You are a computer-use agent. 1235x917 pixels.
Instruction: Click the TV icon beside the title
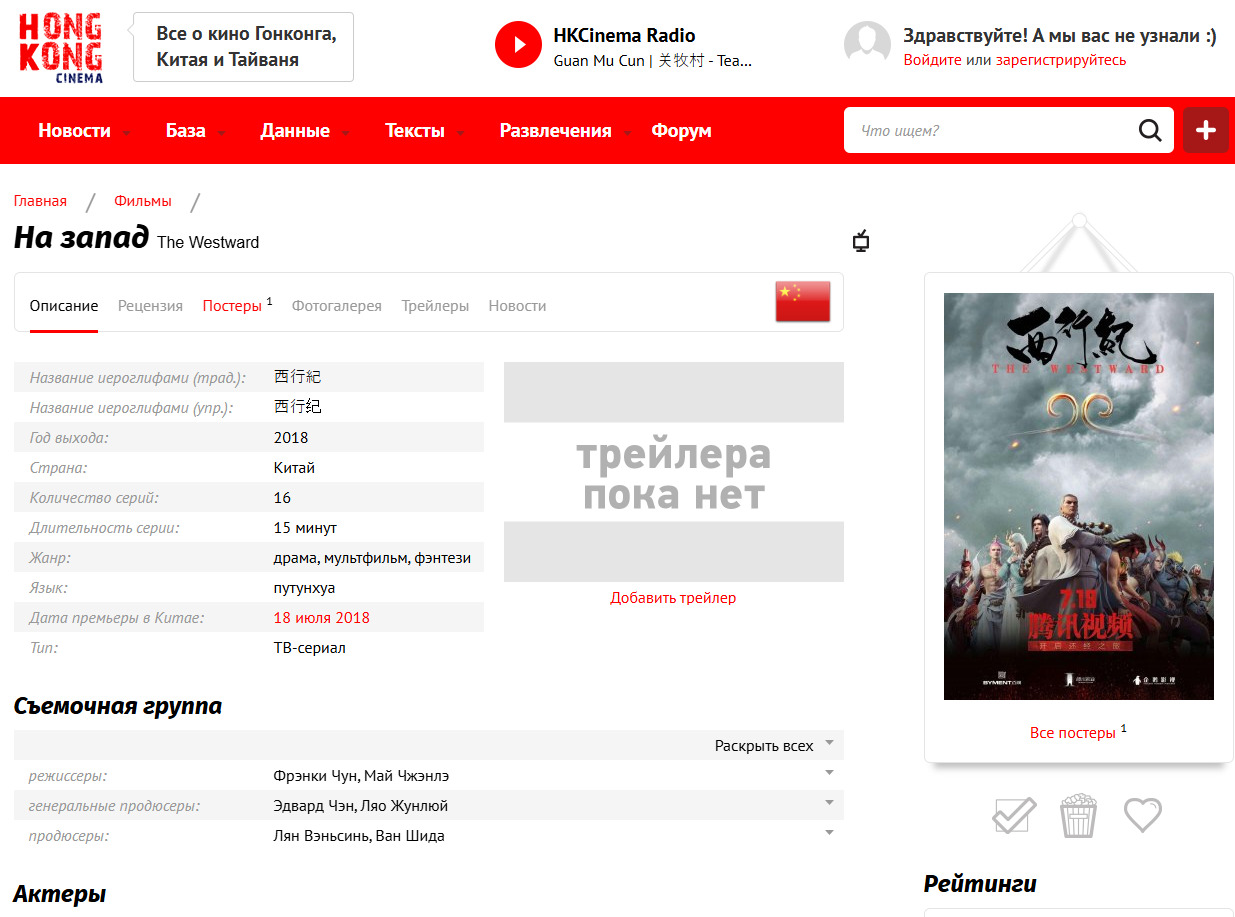pyautogui.click(x=860, y=241)
